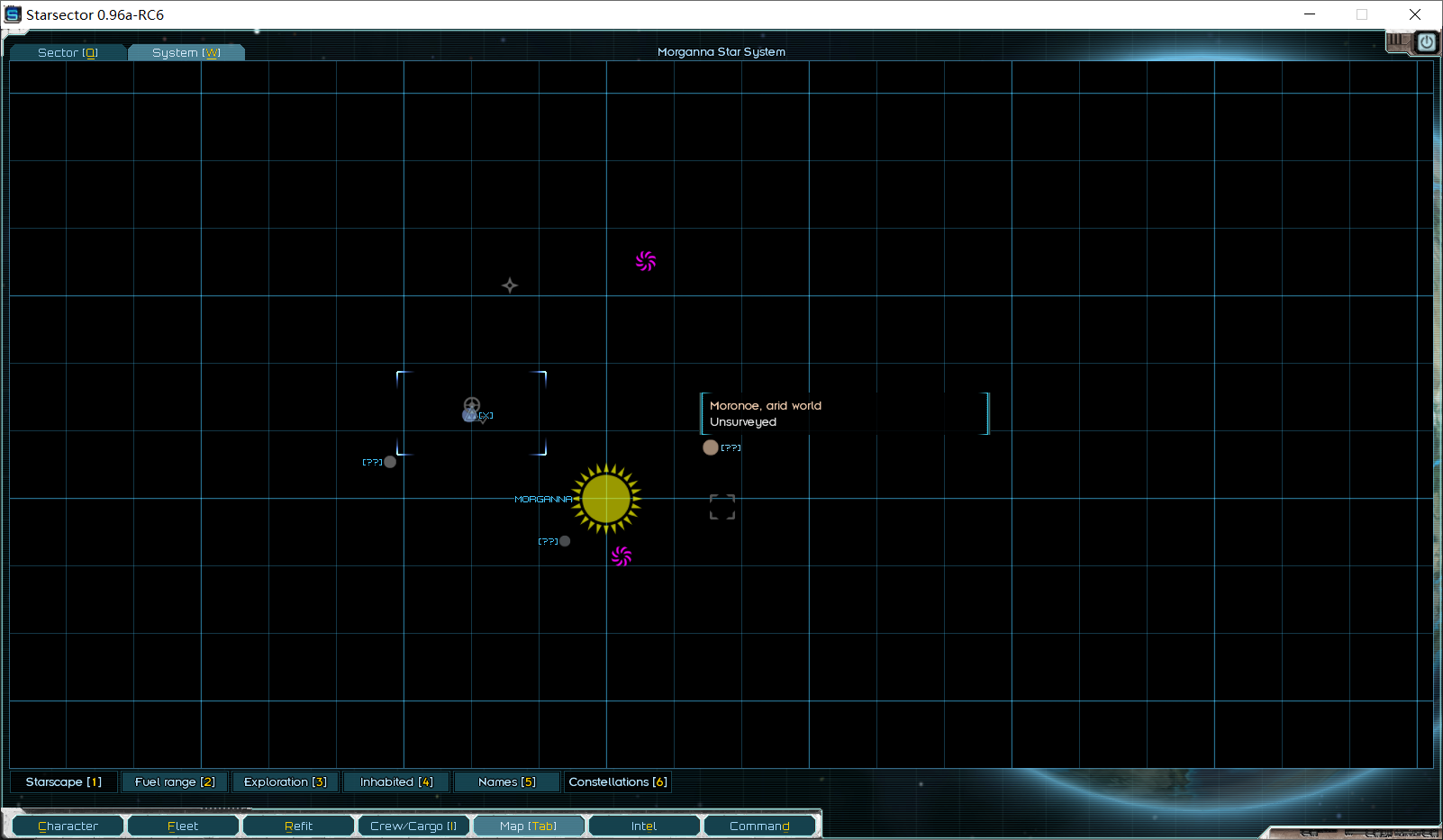Click the empty bracket marker right of the star
This screenshot has height=840, width=1443.
pos(722,507)
